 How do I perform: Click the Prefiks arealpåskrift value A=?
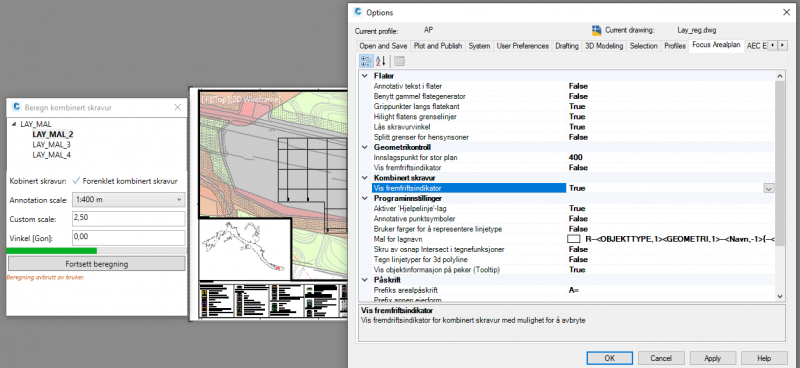click(574, 290)
